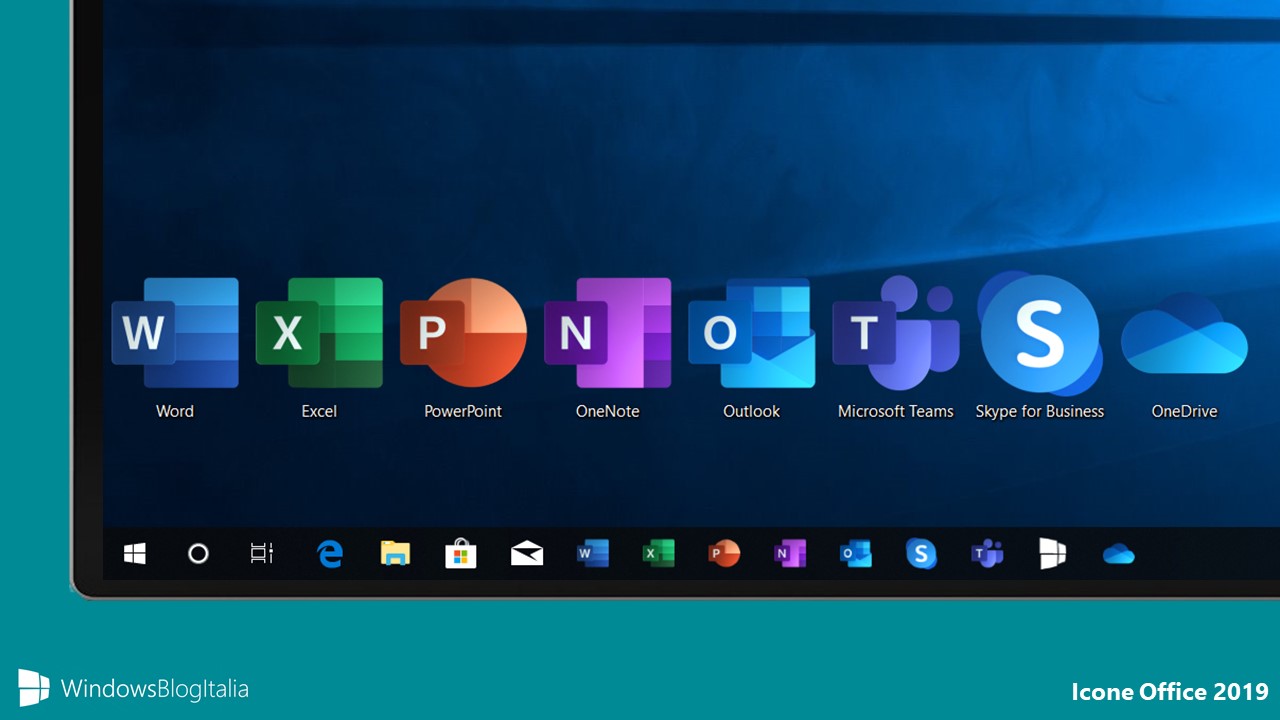Click the "Excel" label text
This screenshot has height=720, width=1280.
coord(319,411)
